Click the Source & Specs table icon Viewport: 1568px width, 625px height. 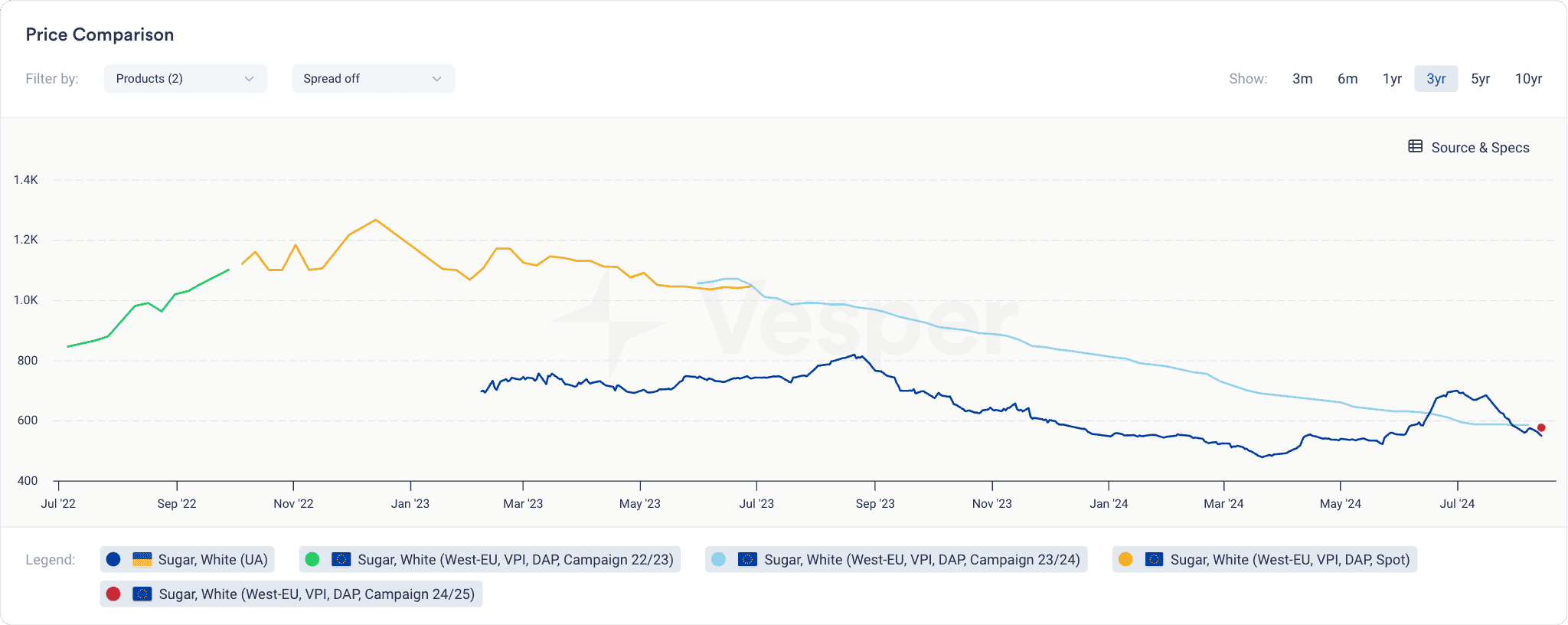tap(1415, 147)
